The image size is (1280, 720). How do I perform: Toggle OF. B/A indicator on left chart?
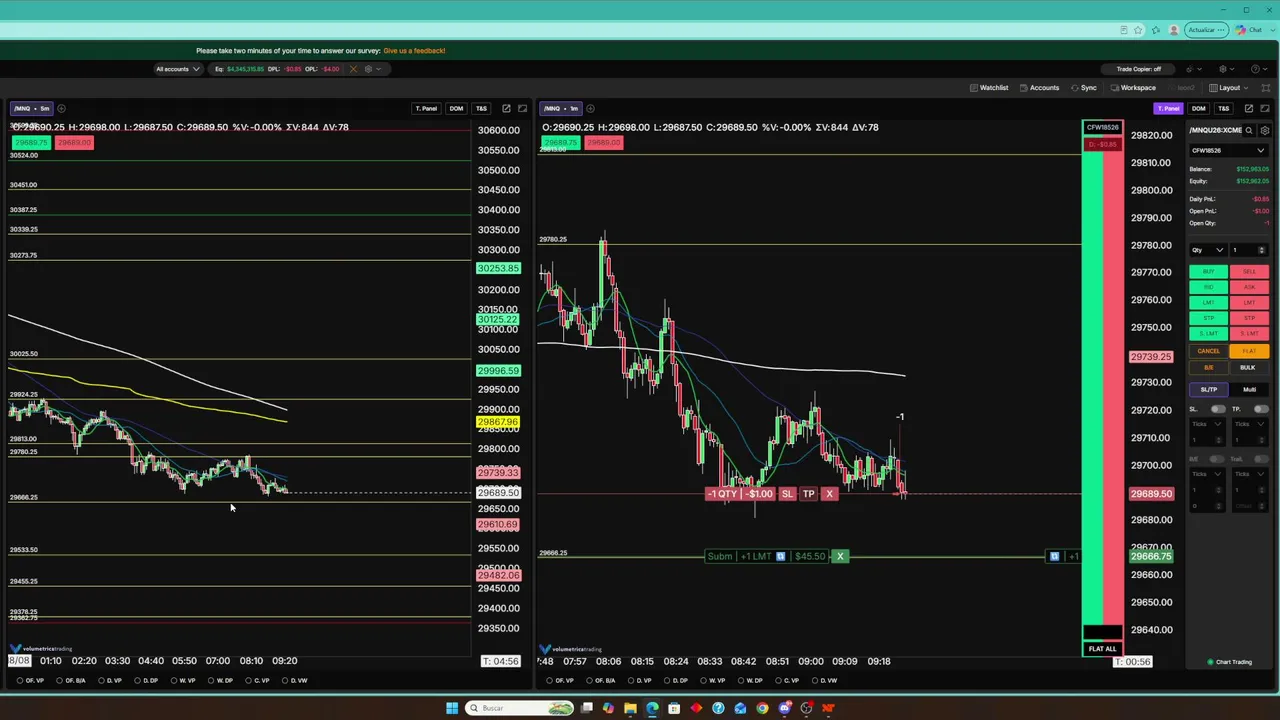coord(69,681)
